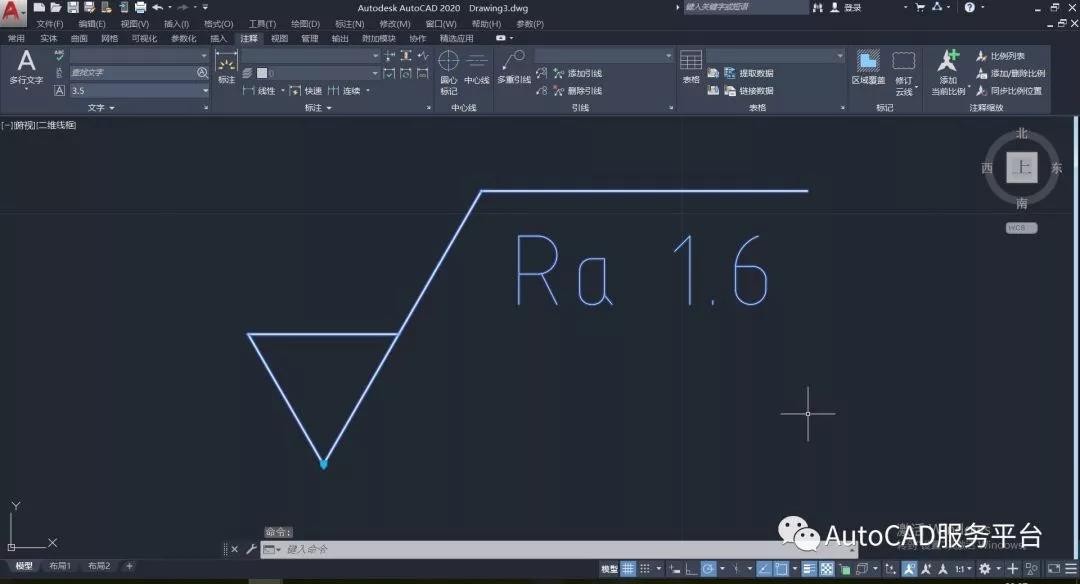Viewport: 1080px width, 584px height.
Task: Click the workspace switching gear icon
Action: coord(984,568)
